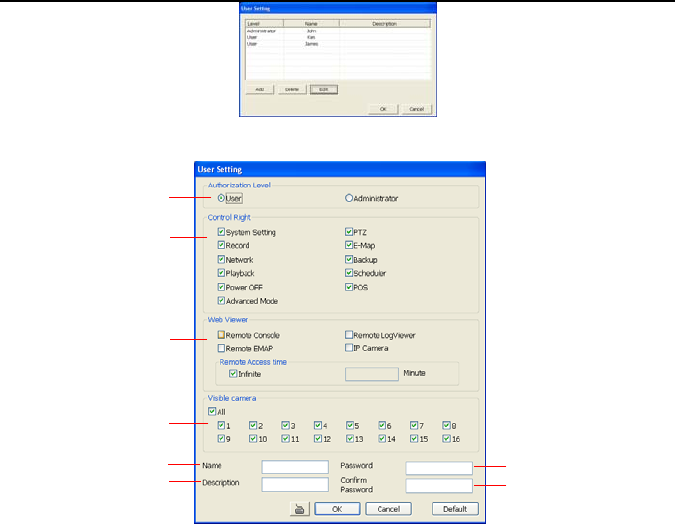Select the Administrator authorization level
This screenshot has width=675, height=524.
pyautogui.click(x=349, y=198)
